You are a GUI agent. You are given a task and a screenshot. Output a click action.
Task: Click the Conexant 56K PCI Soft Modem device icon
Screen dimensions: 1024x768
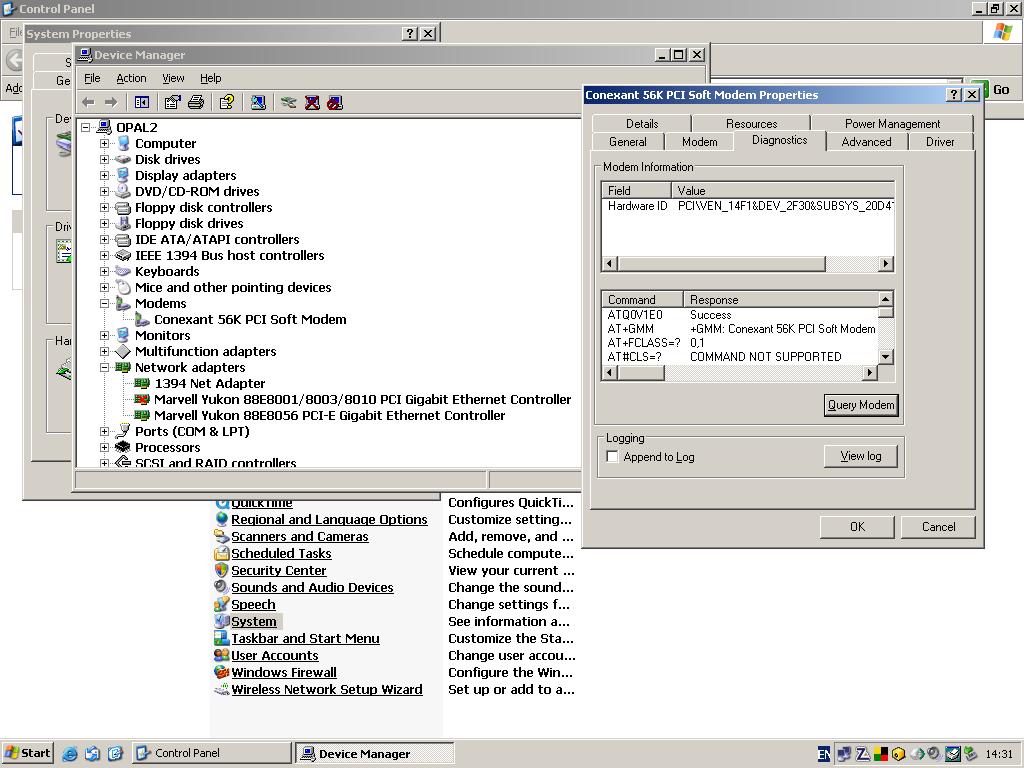(x=142, y=320)
